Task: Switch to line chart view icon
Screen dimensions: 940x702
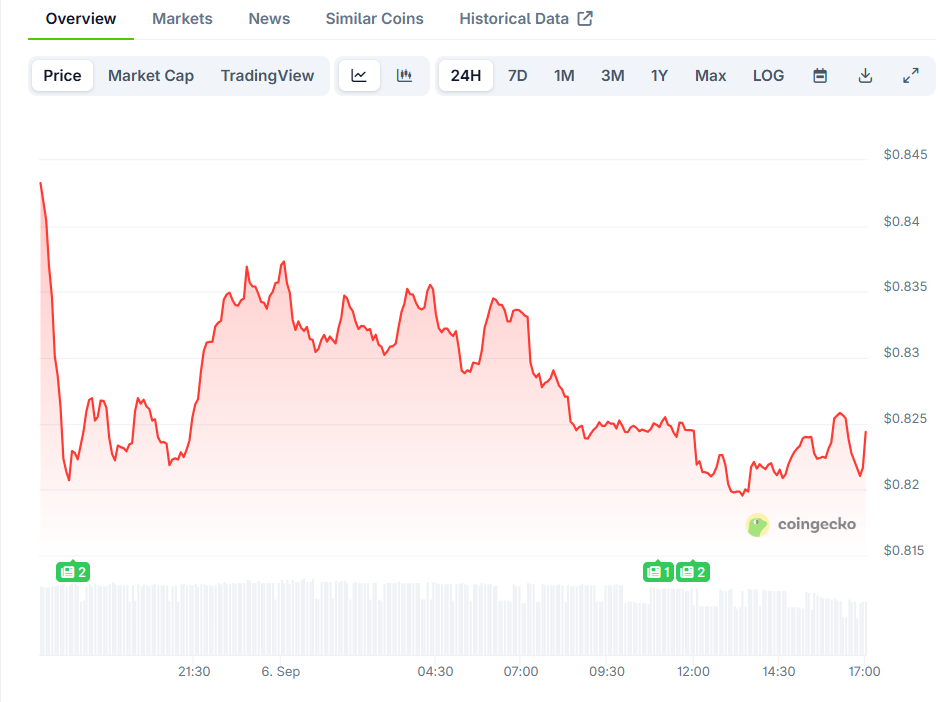Action: click(359, 76)
